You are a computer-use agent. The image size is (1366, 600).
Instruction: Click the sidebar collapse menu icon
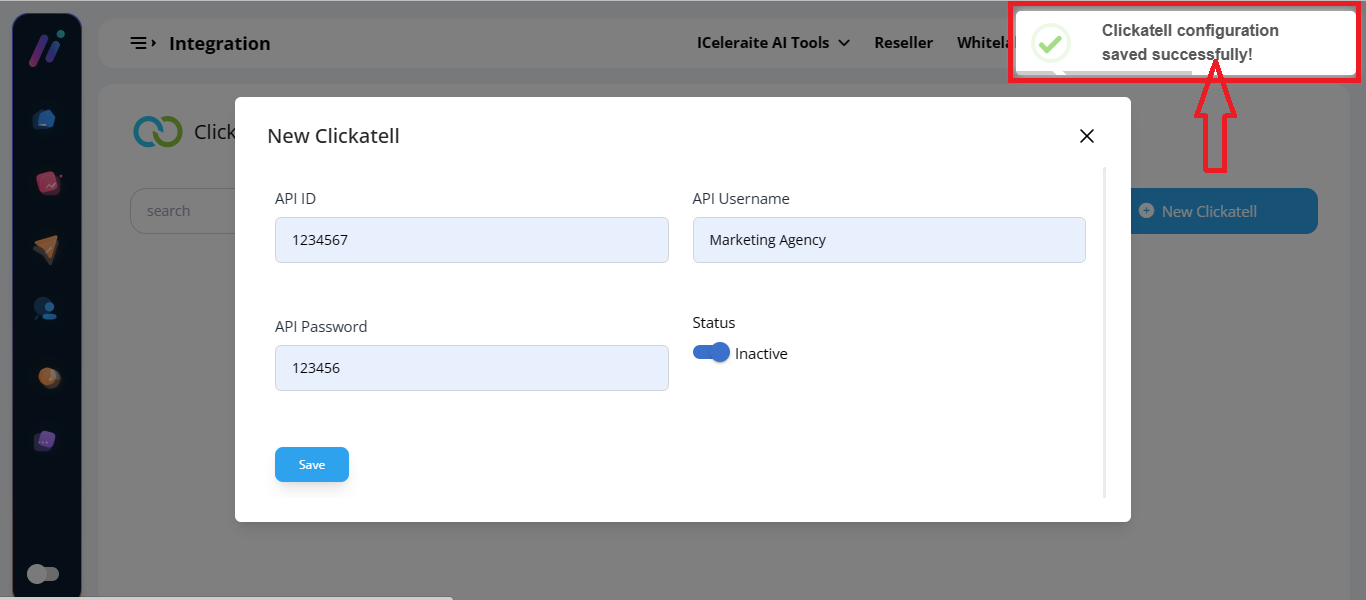[143, 44]
